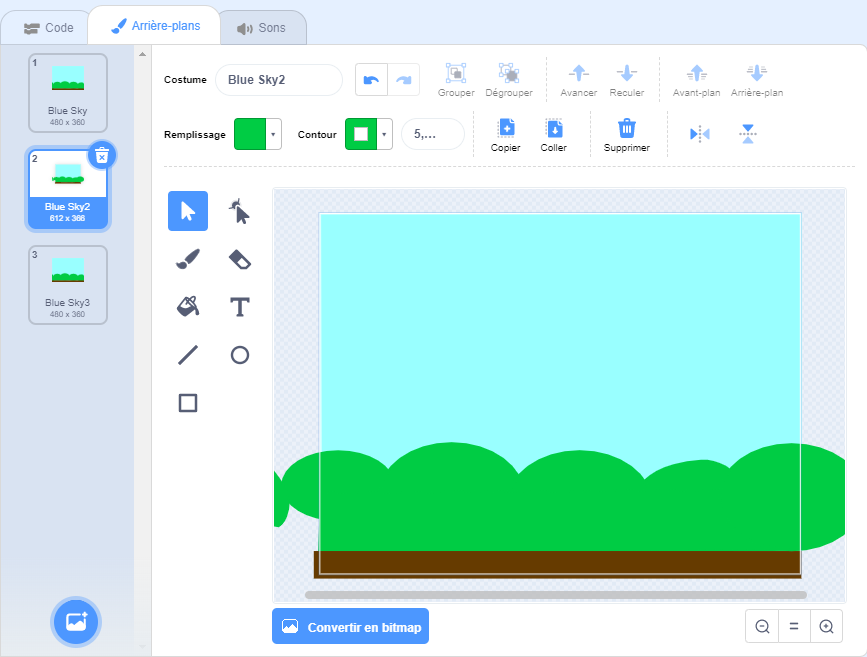Delete the Blue Sky2 backdrop
Viewport: 867px width, 657px height.
pos(102,156)
